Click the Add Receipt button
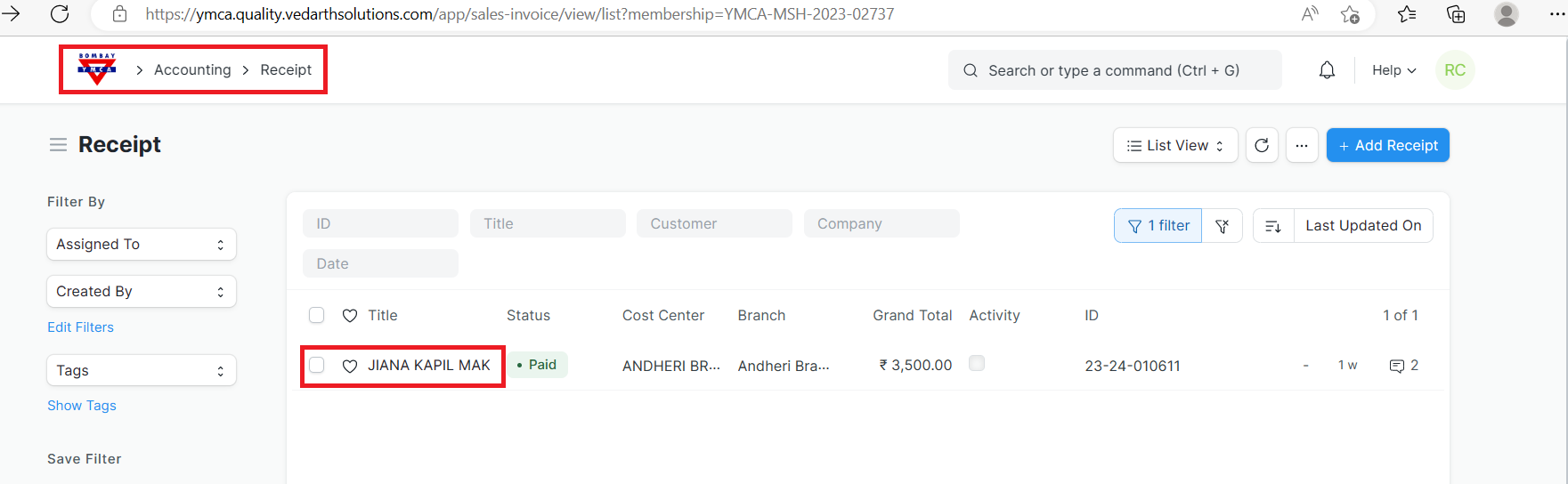Viewport: 1568px width, 484px height. tap(1387, 145)
